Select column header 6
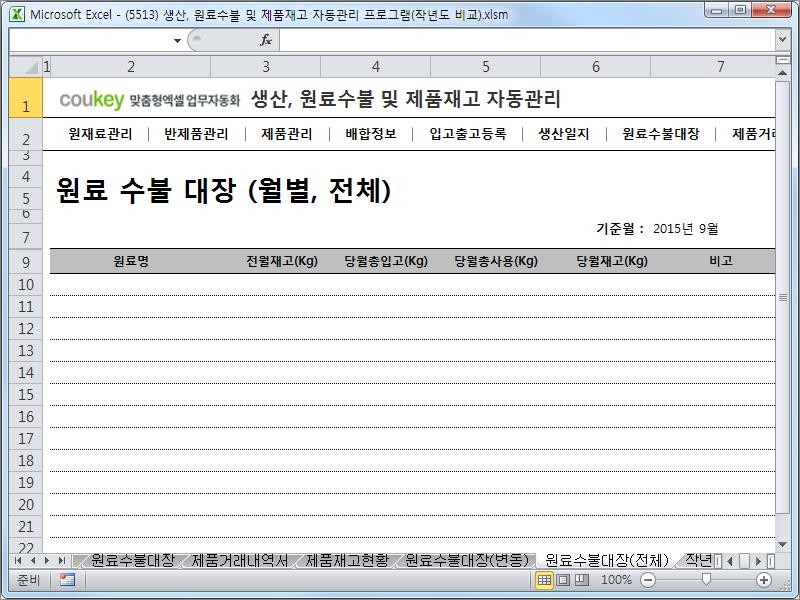The image size is (800, 600). (x=596, y=66)
